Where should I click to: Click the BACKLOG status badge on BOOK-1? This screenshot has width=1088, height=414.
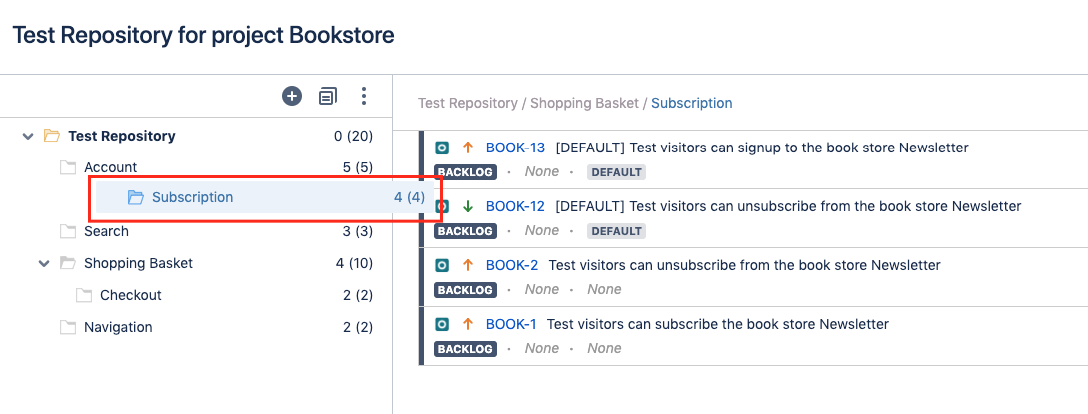point(465,349)
